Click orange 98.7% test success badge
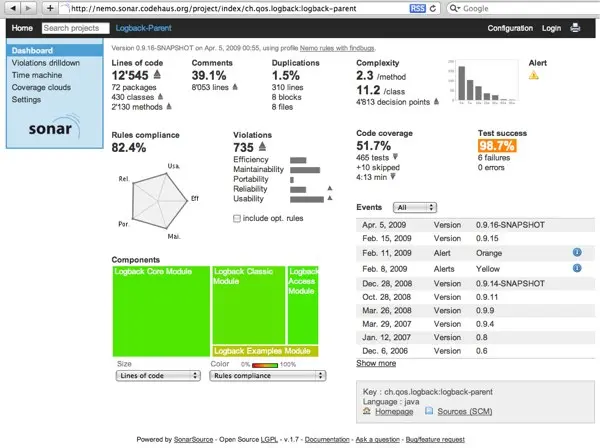The width and height of the screenshot is (600, 448). [497, 146]
